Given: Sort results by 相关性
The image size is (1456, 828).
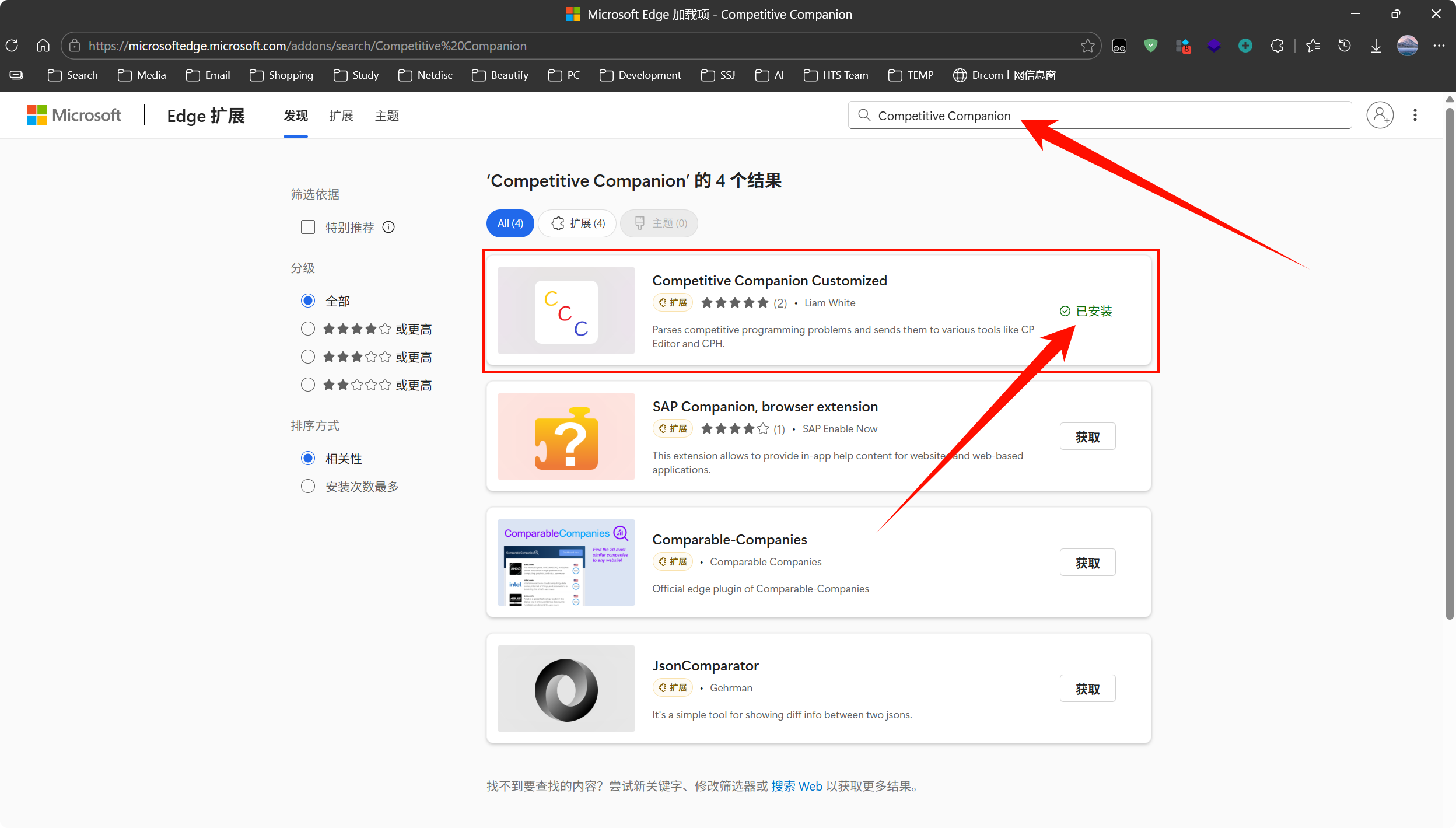Looking at the screenshot, I should tap(308, 458).
